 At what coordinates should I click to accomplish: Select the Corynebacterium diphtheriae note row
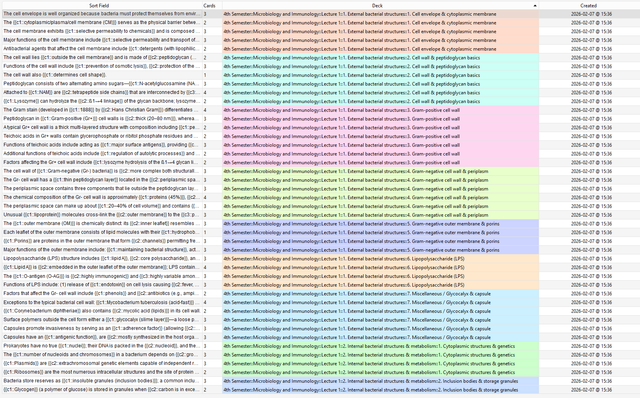tap(320, 311)
